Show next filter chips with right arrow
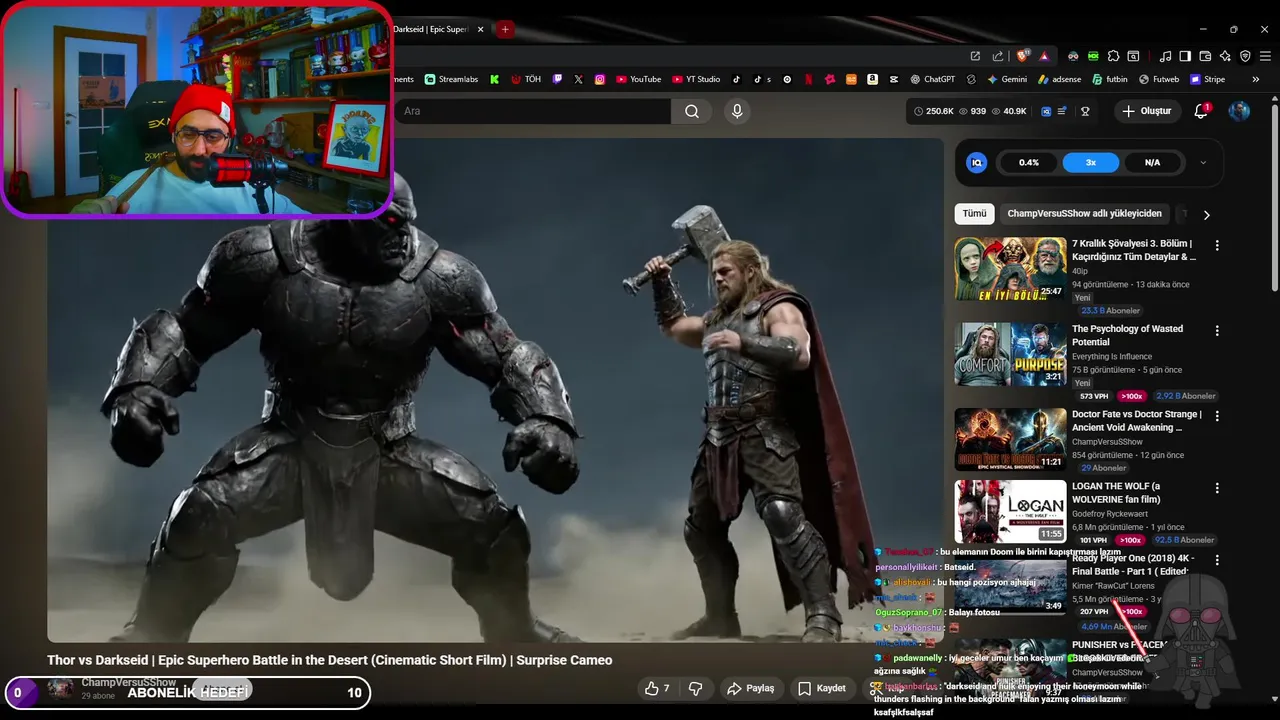The image size is (1280, 720). click(x=1206, y=214)
